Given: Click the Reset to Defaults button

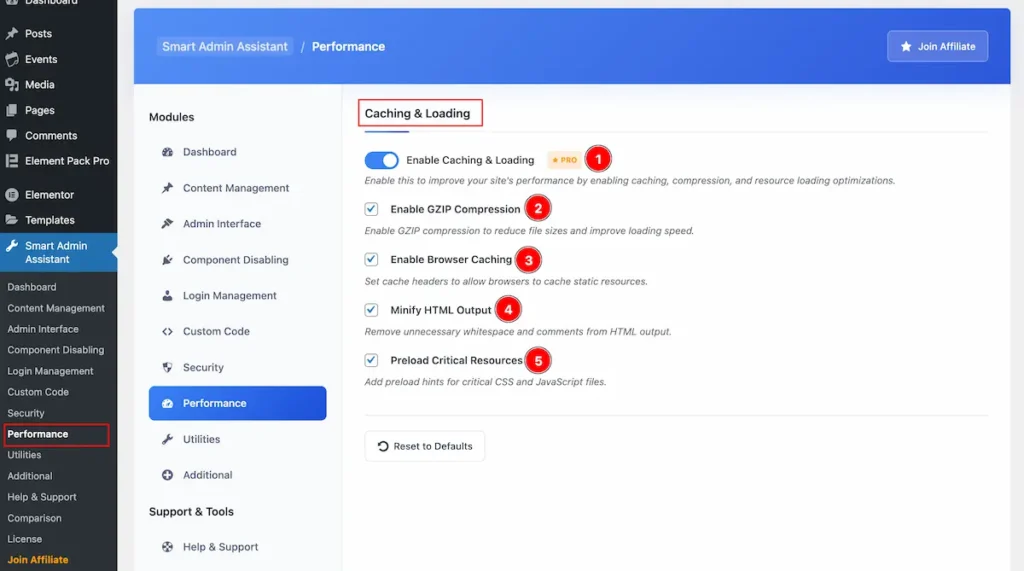Looking at the screenshot, I should coord(424,446).
